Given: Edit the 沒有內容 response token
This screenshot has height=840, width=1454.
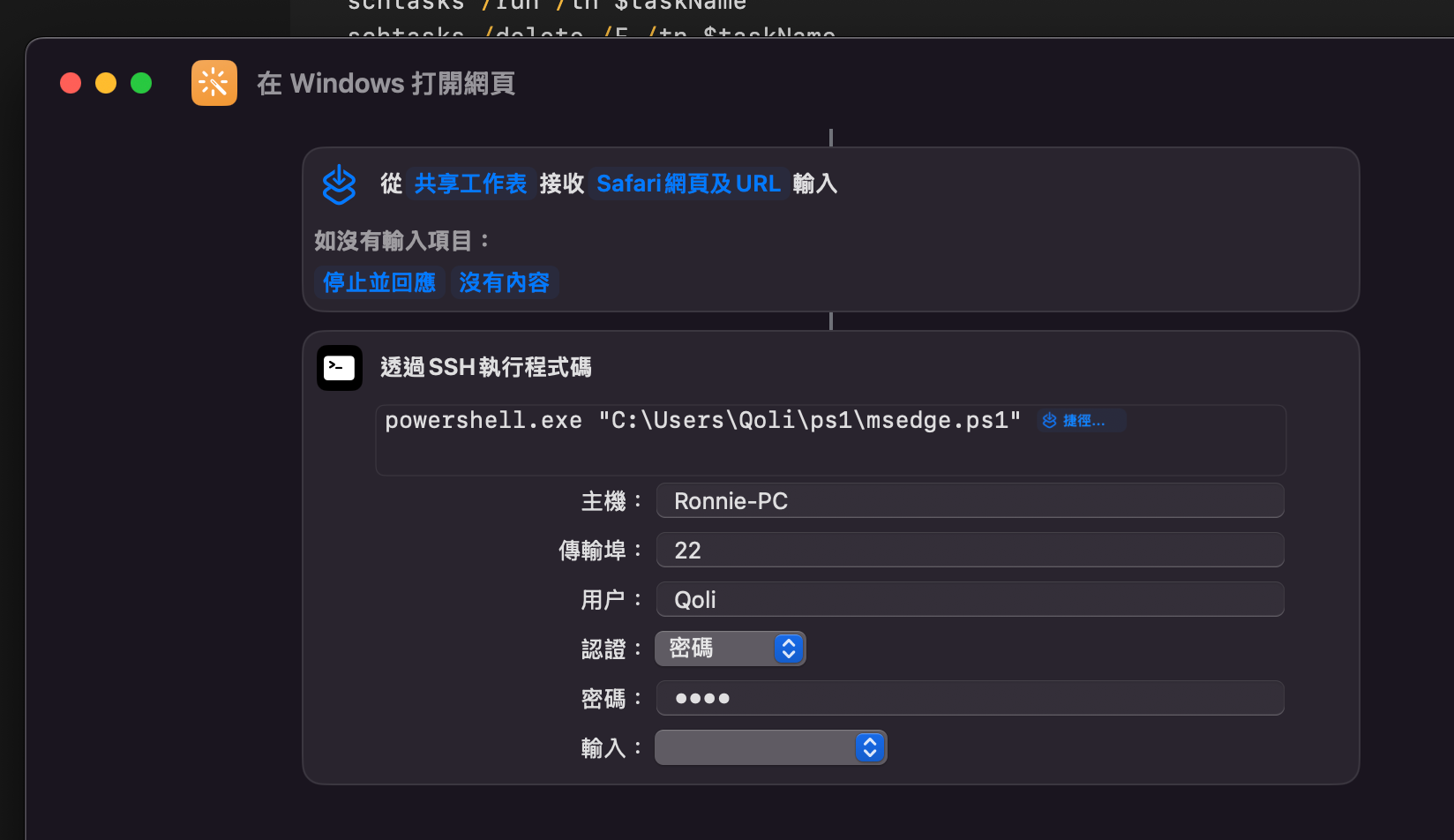Looking at the screenshot, I should pyautogui.click(x=505, y=282).
